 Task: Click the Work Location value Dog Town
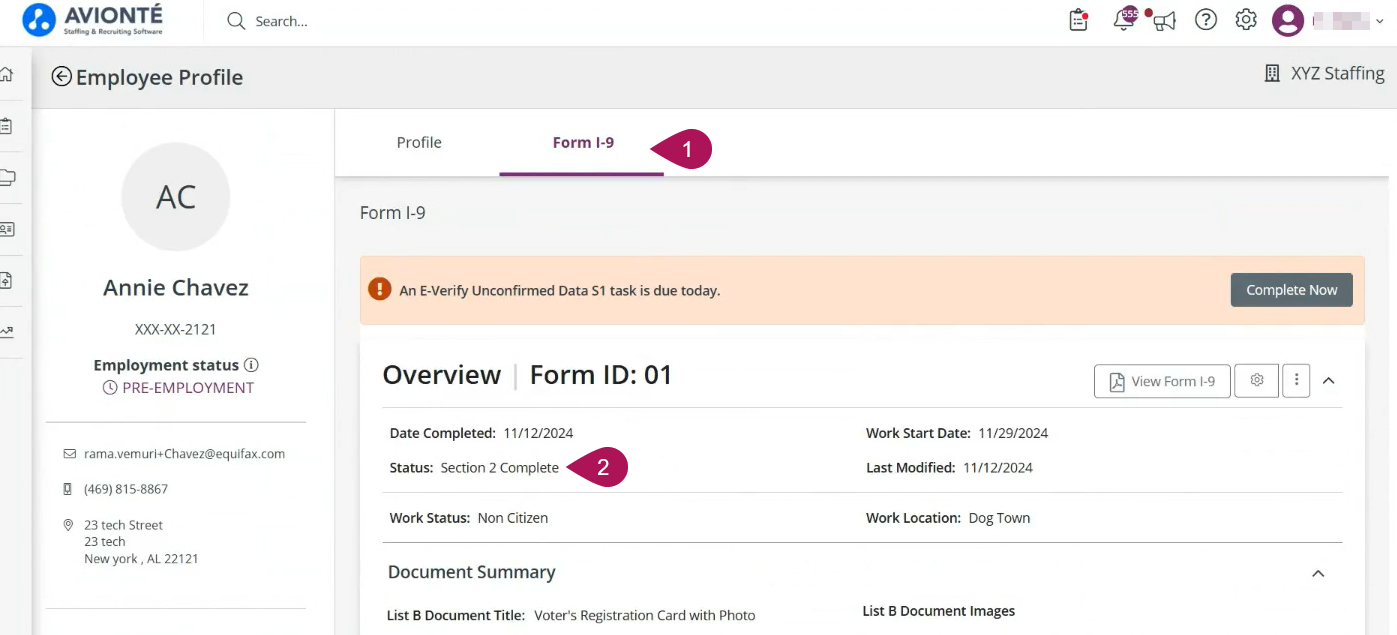pyautogui.click(x=999, y=518)
